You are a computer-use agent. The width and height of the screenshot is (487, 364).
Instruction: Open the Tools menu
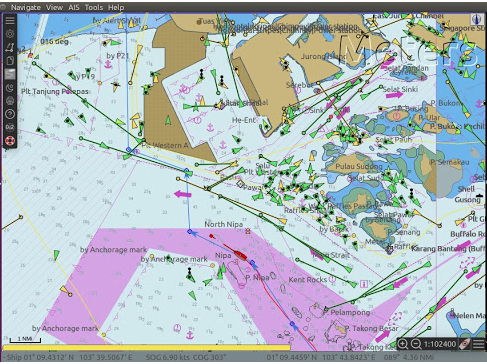click(94, 7)
